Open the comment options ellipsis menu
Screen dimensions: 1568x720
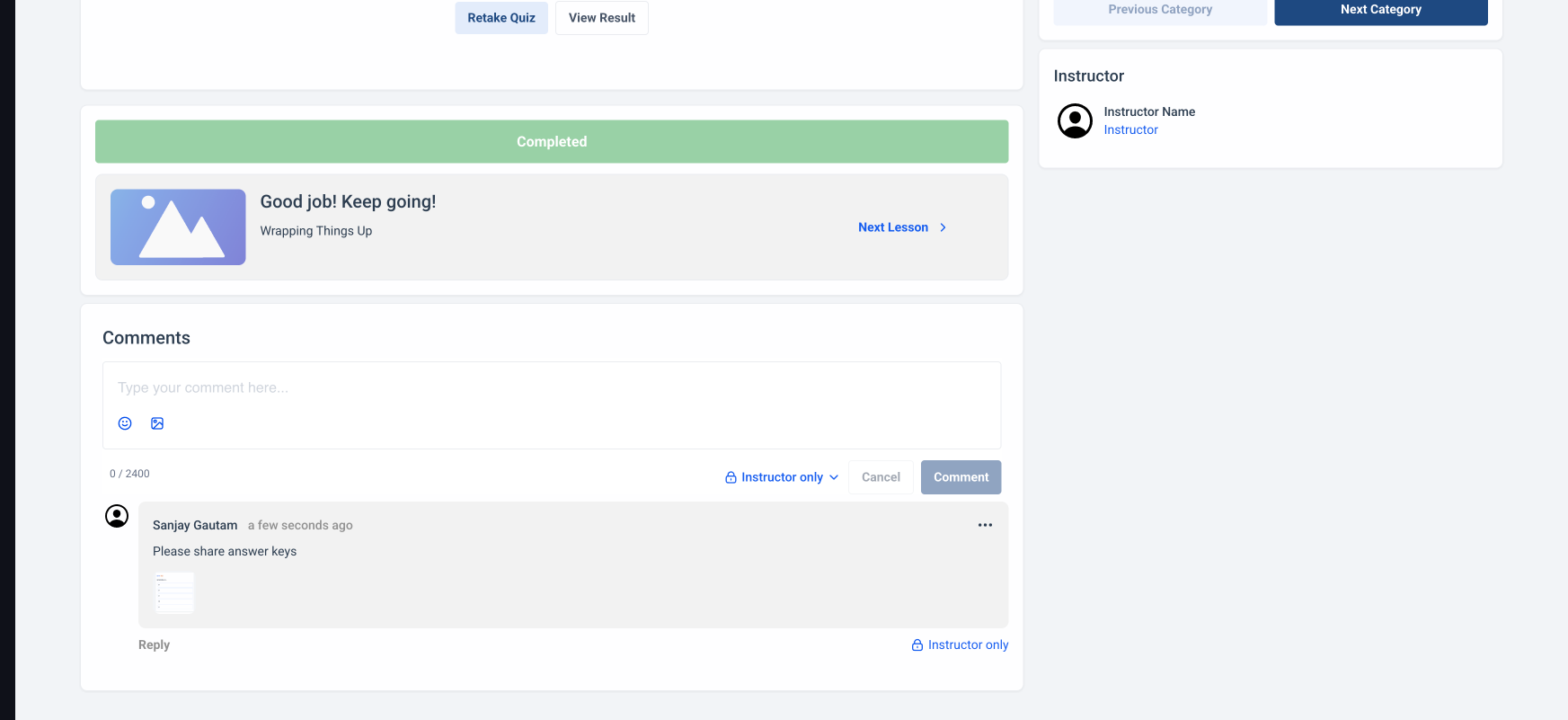(985, 525)
